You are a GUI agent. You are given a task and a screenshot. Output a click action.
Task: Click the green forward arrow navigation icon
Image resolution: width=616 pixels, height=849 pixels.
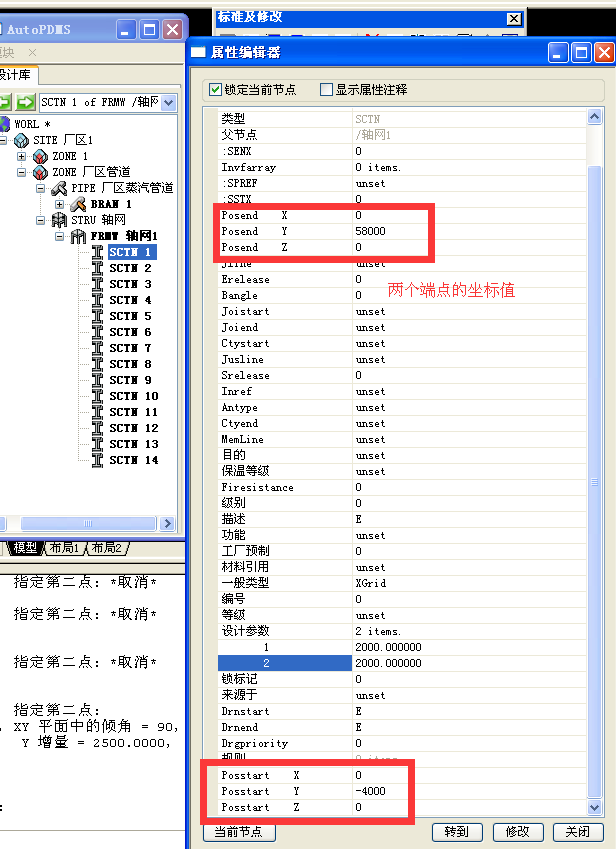click(25, 102)
